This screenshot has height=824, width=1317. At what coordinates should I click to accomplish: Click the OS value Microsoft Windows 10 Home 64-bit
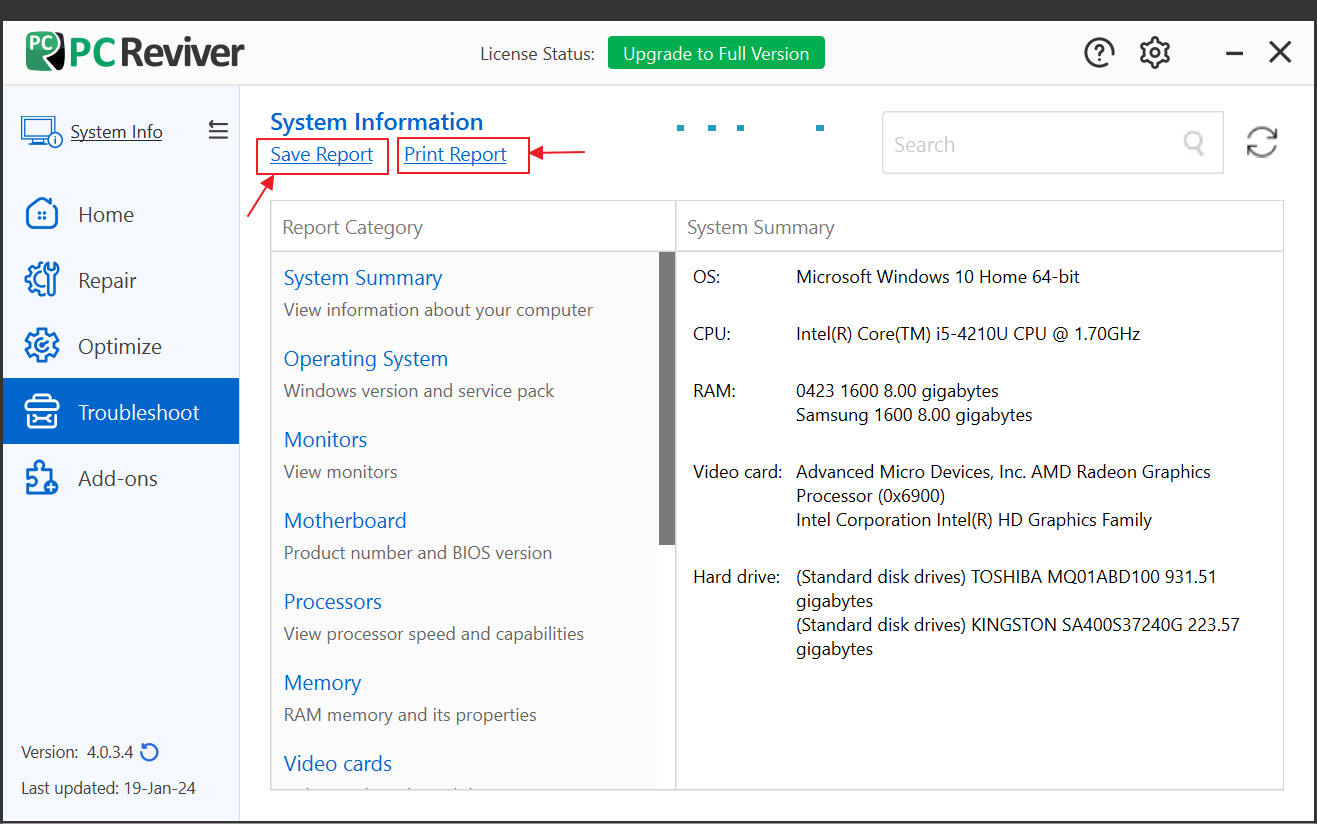(x=938, y=277)
